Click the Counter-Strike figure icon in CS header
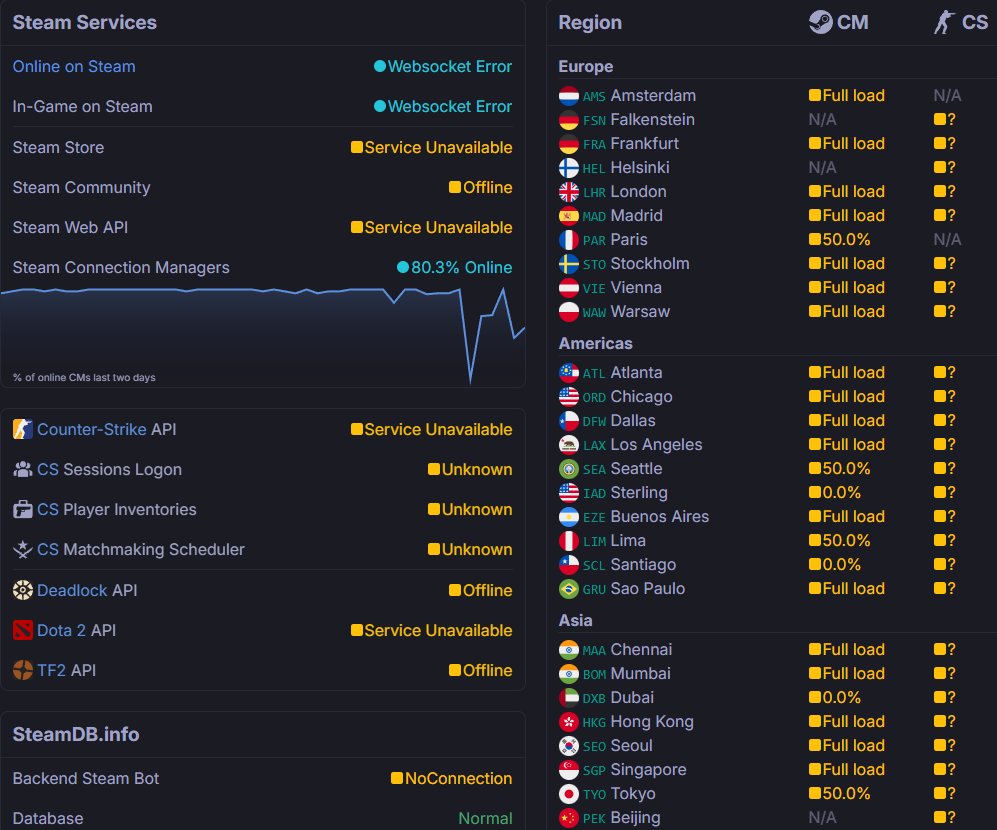Image resolution: width=997 pixels, height=830 pixels. (x=944, y=22)
